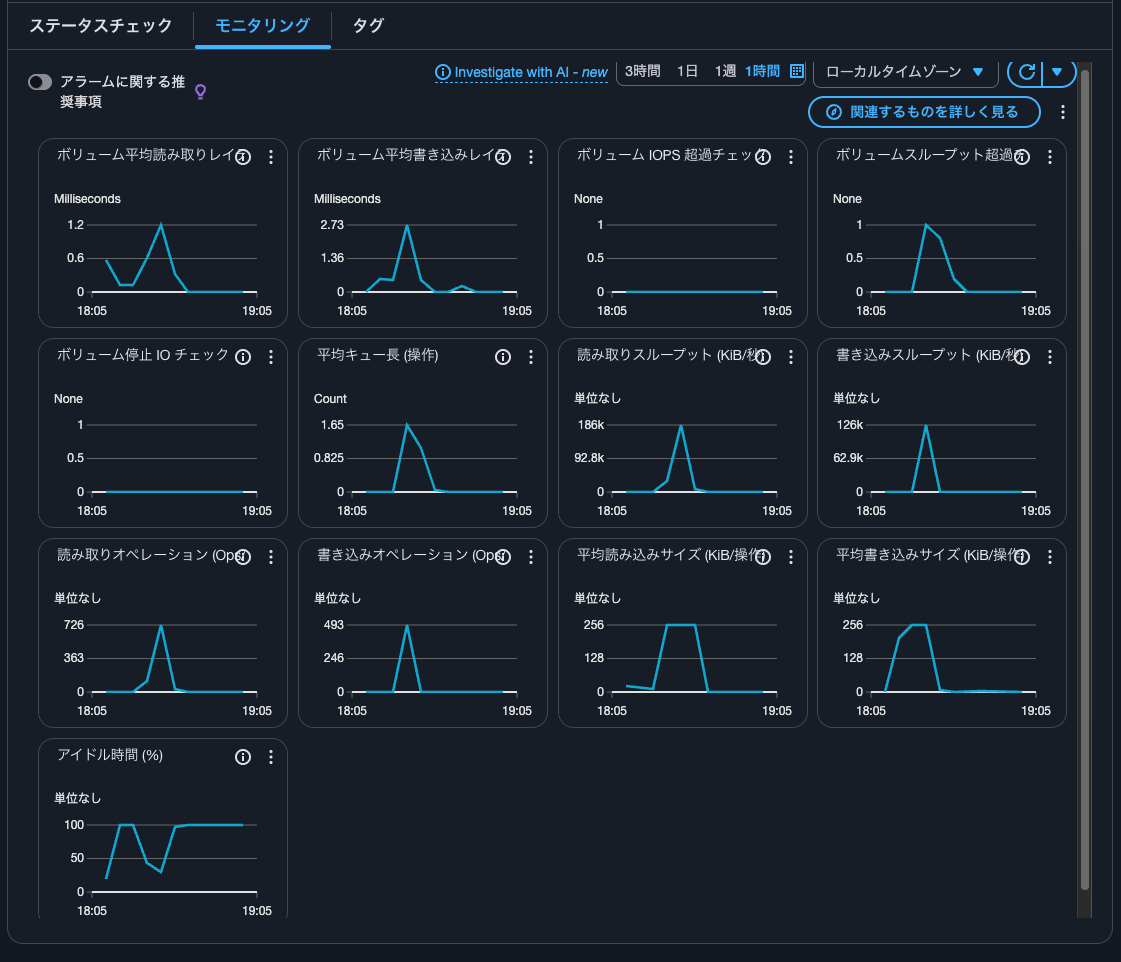The height and width of the screenshot is (962, 1121).
Task: Click info icon on アイドル時間 (%) chart
Action: point(242,757)
